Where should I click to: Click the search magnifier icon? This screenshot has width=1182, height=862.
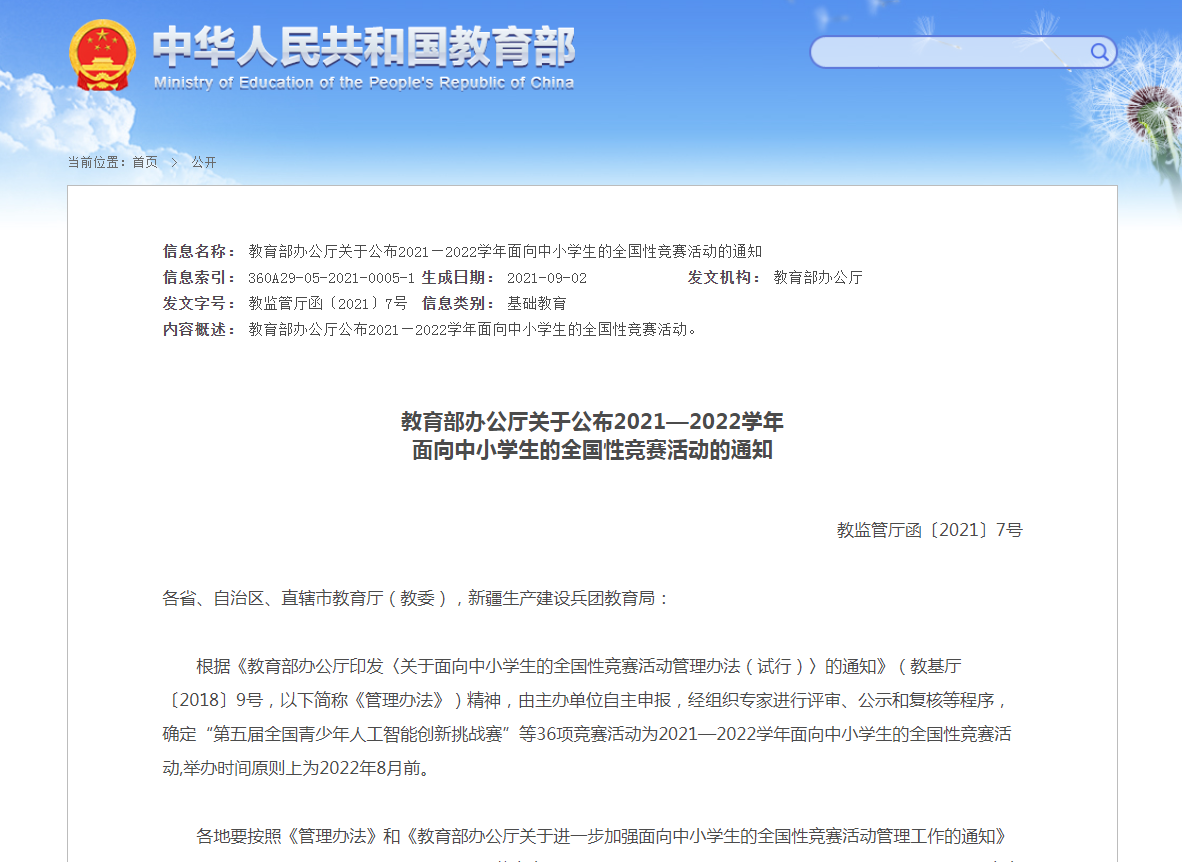click(1099, 52)
